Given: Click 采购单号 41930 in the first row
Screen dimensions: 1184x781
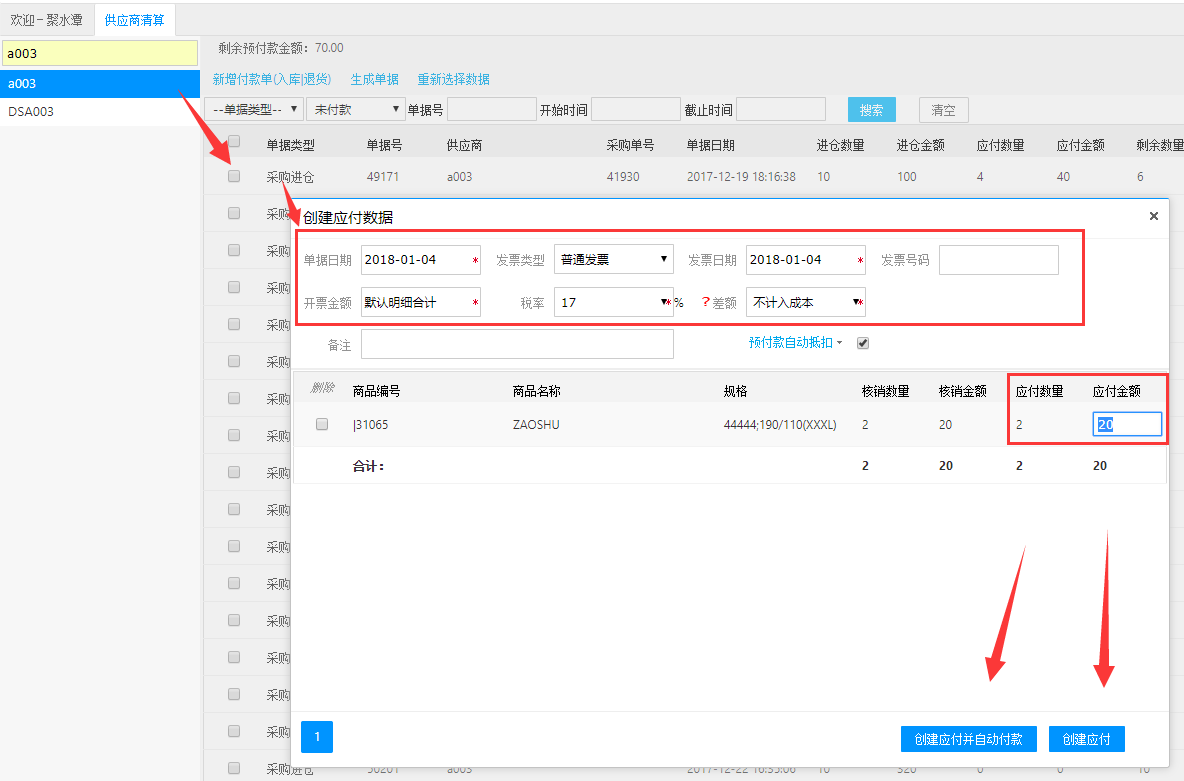Looking at the screenshot, I should tap(623, 177).
